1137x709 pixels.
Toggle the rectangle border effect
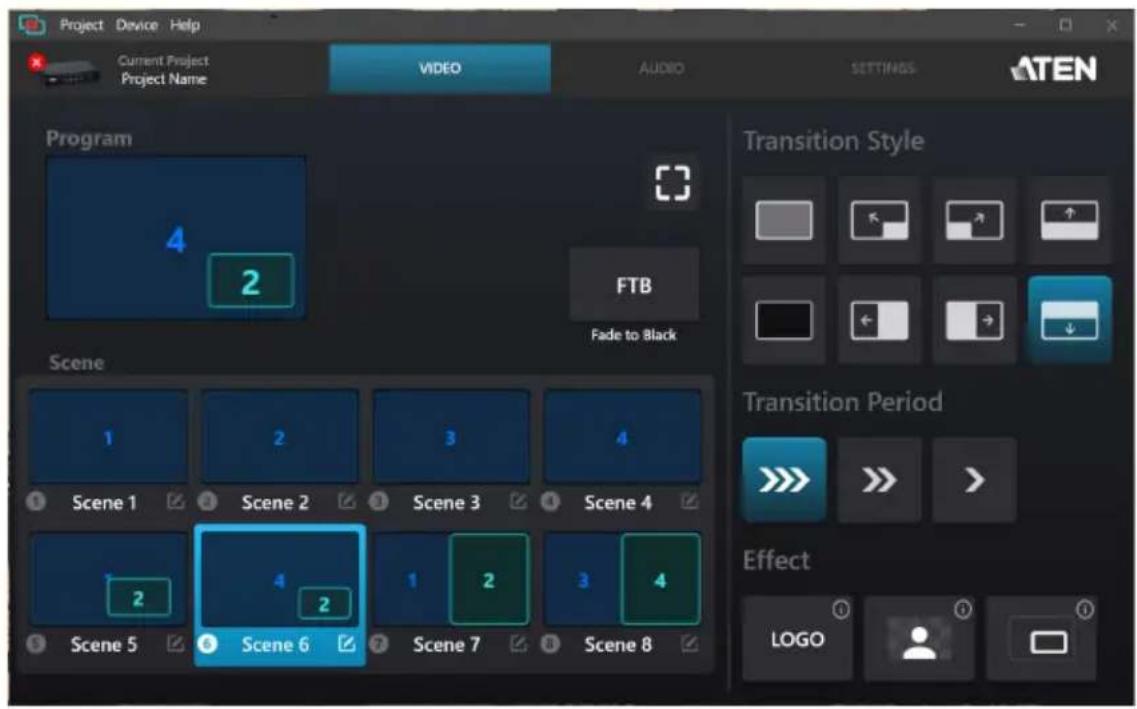pos(1041,639)
